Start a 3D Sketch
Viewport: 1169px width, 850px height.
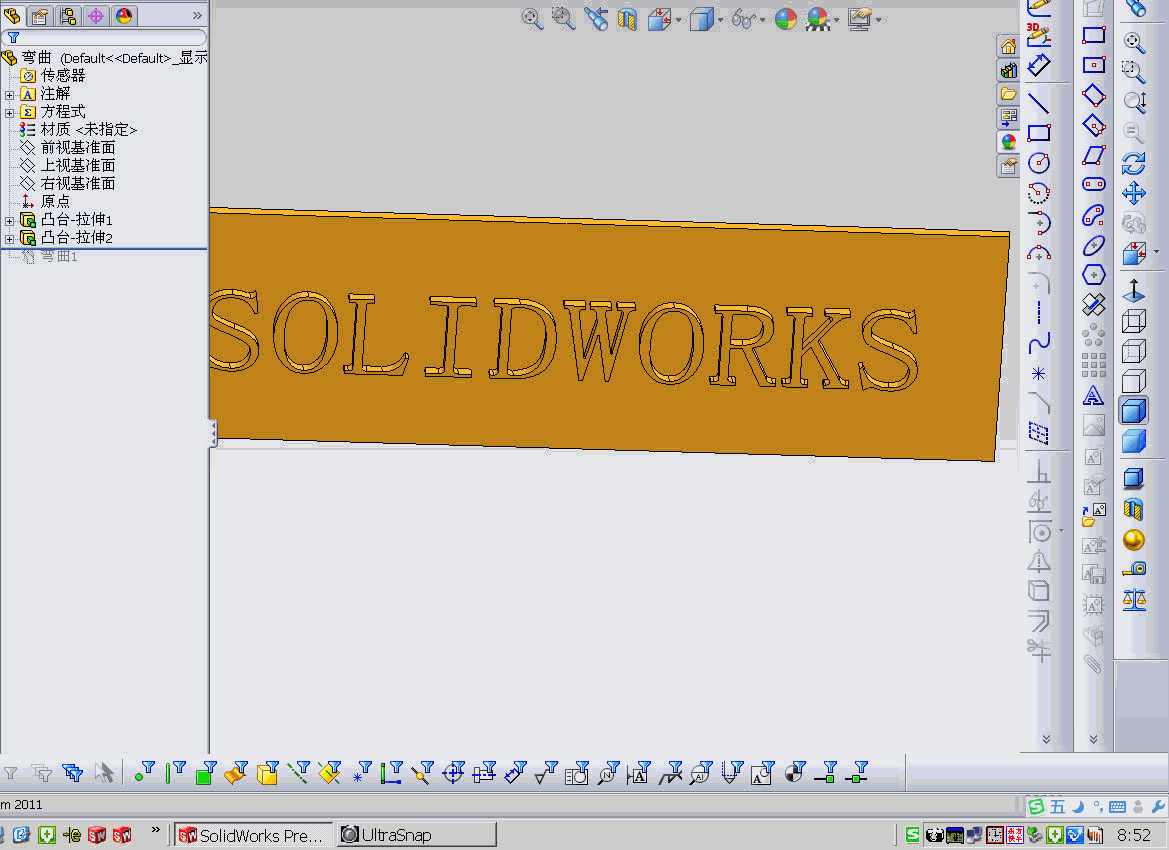(x=1039, y=34)
